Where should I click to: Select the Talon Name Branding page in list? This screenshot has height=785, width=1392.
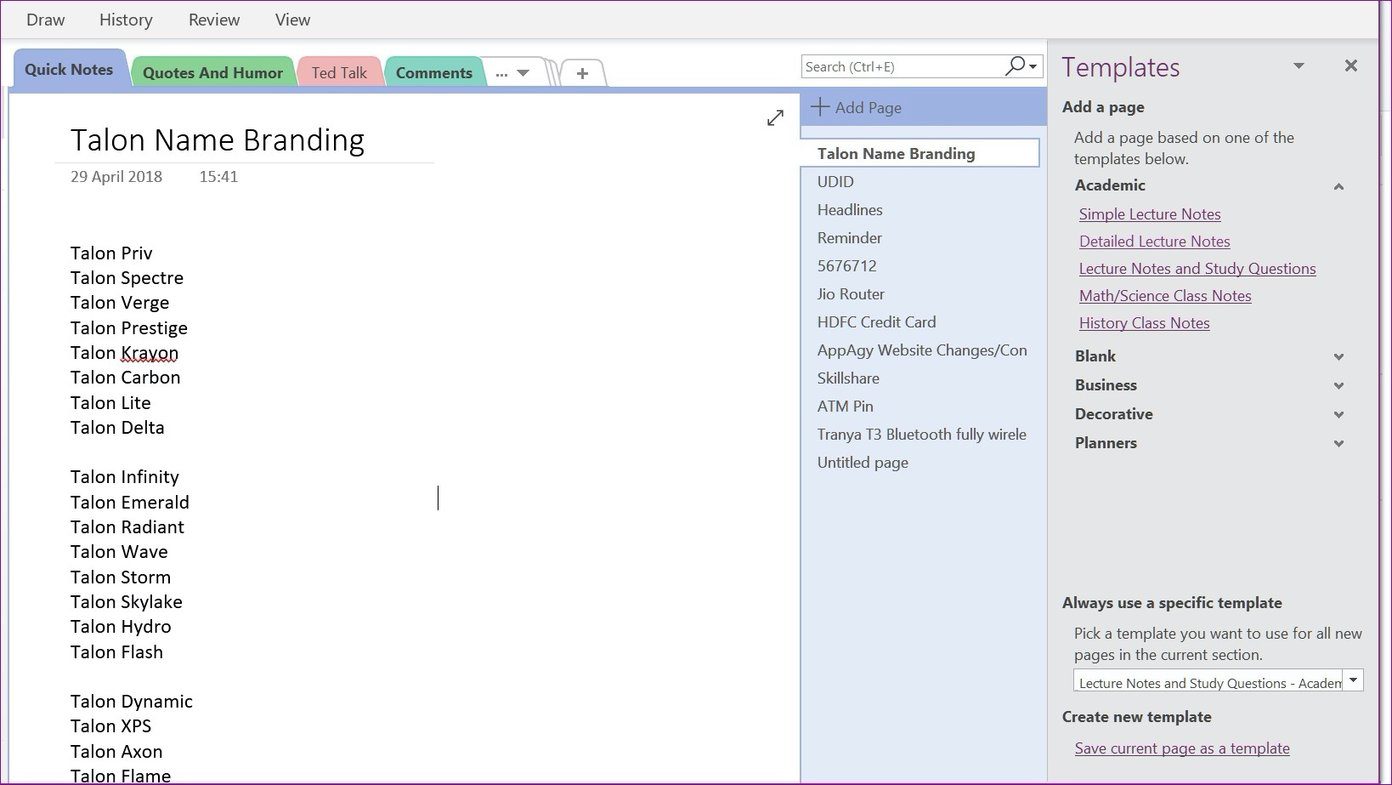click(920, 153)
